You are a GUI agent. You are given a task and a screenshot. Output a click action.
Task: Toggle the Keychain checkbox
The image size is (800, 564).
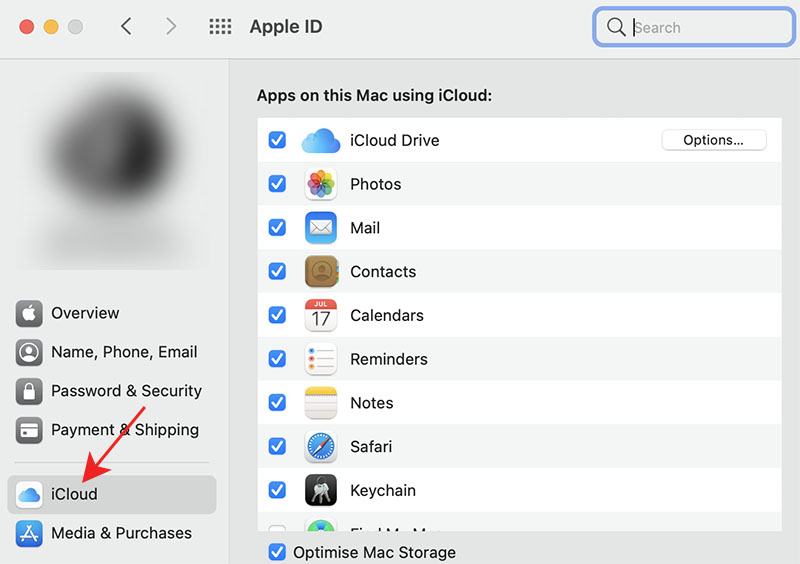(x=277, y=491)
